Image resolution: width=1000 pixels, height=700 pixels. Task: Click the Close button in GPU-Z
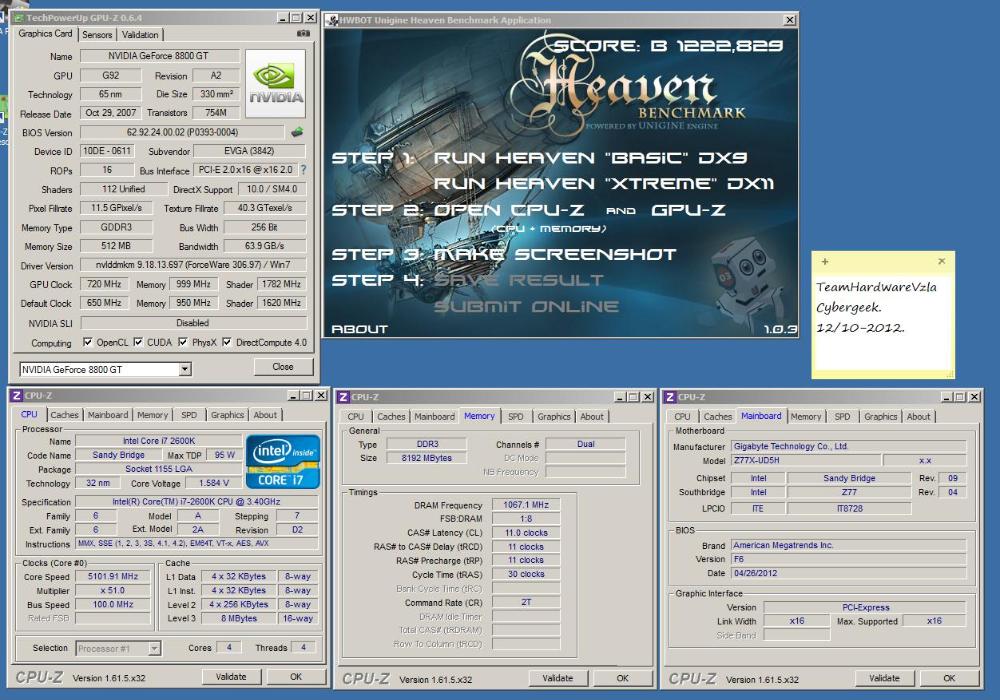click(283, 367)
